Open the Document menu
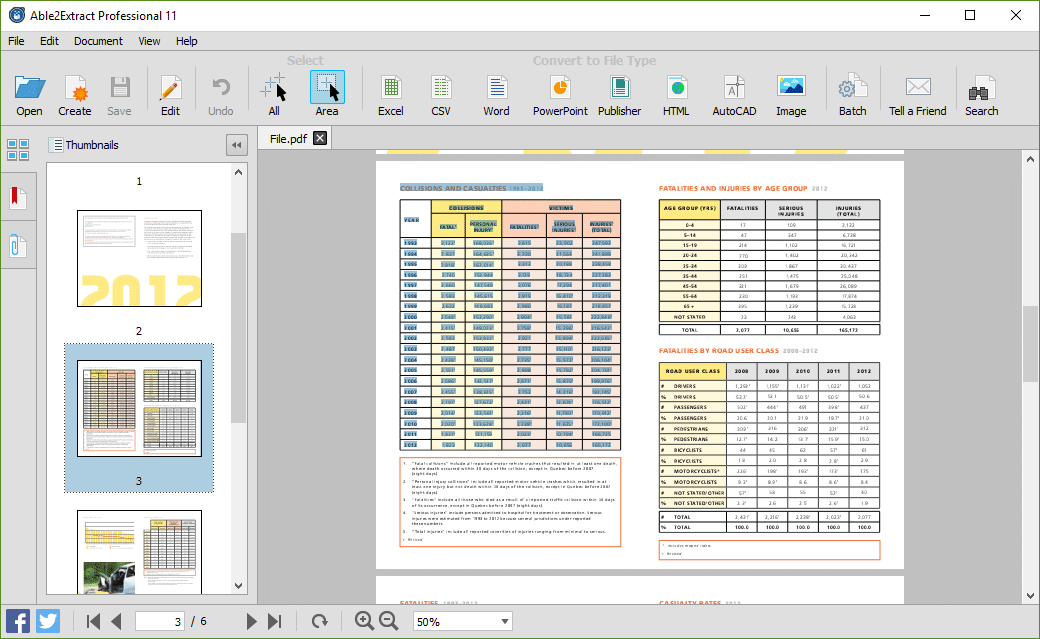Screen dimensions: 1040x639 98,41
